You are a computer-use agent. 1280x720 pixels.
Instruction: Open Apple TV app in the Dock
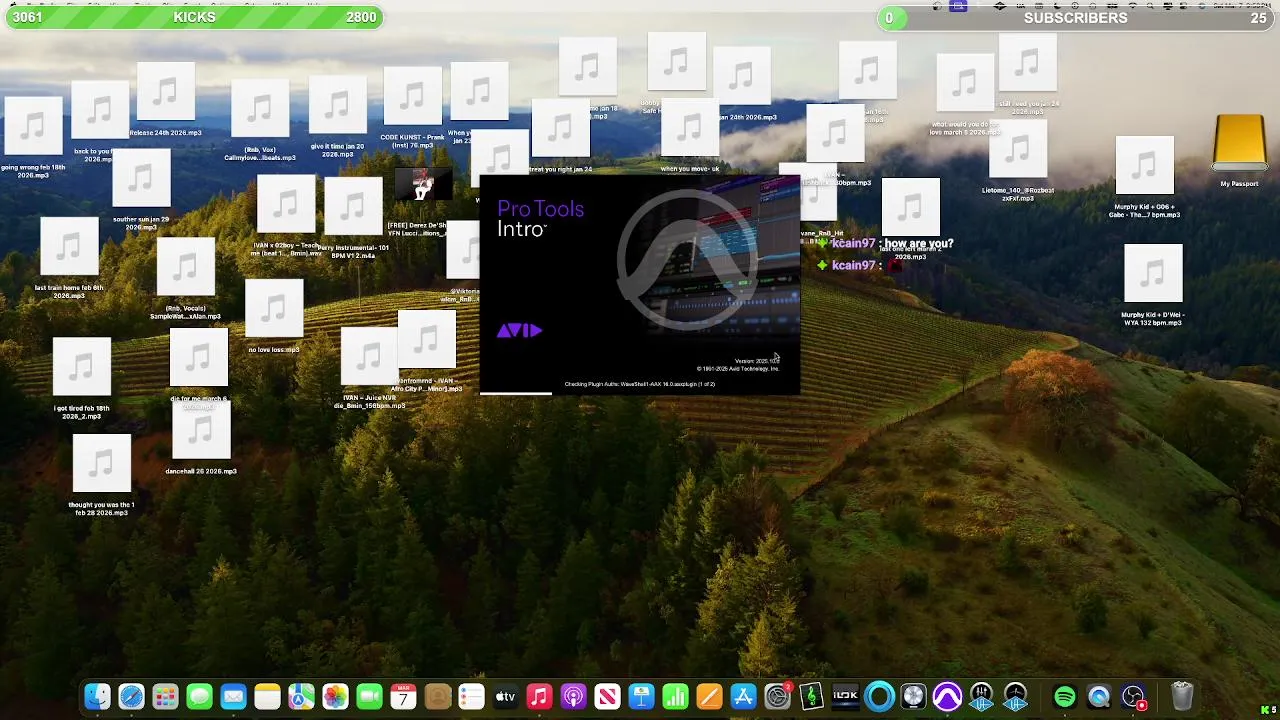505,696
